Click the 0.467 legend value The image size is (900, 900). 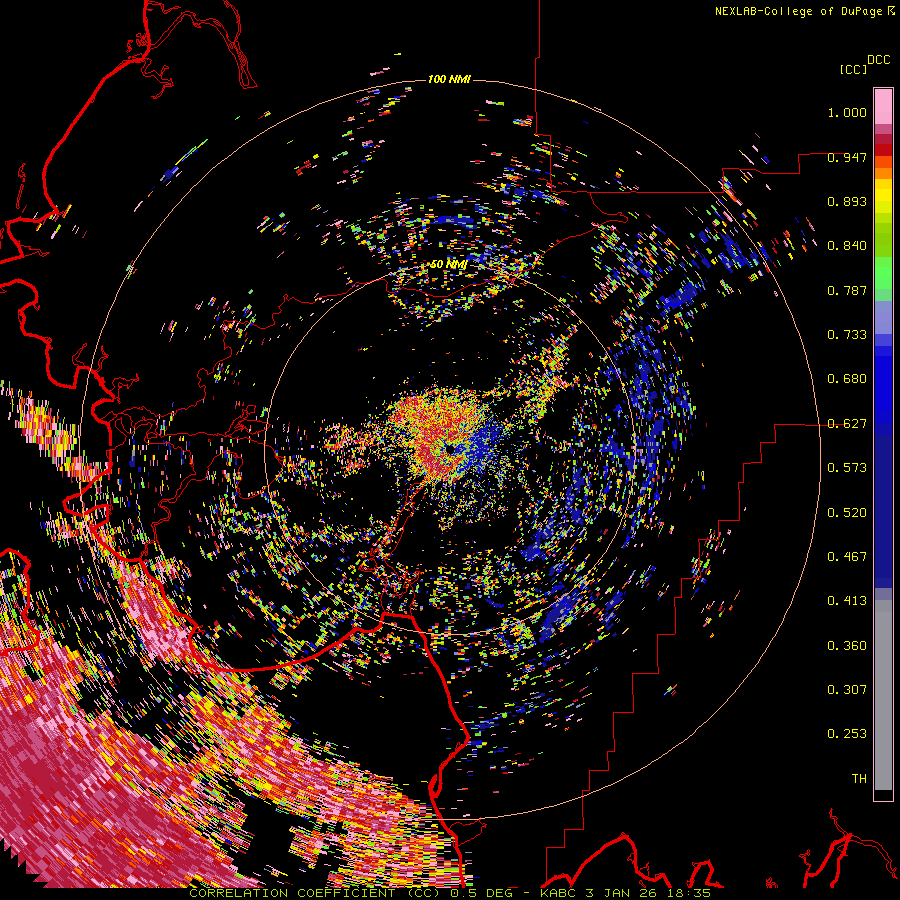[847, 557]
